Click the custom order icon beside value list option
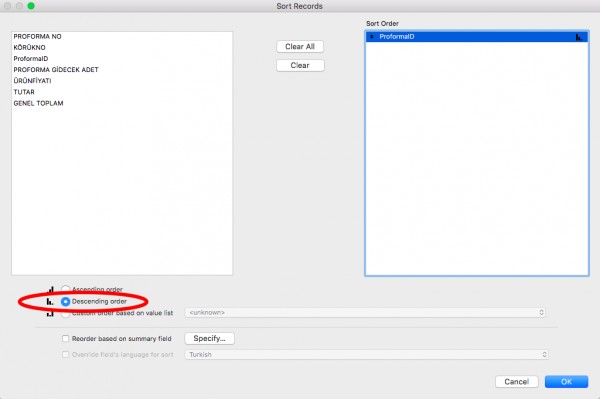 tap(50, 313)
